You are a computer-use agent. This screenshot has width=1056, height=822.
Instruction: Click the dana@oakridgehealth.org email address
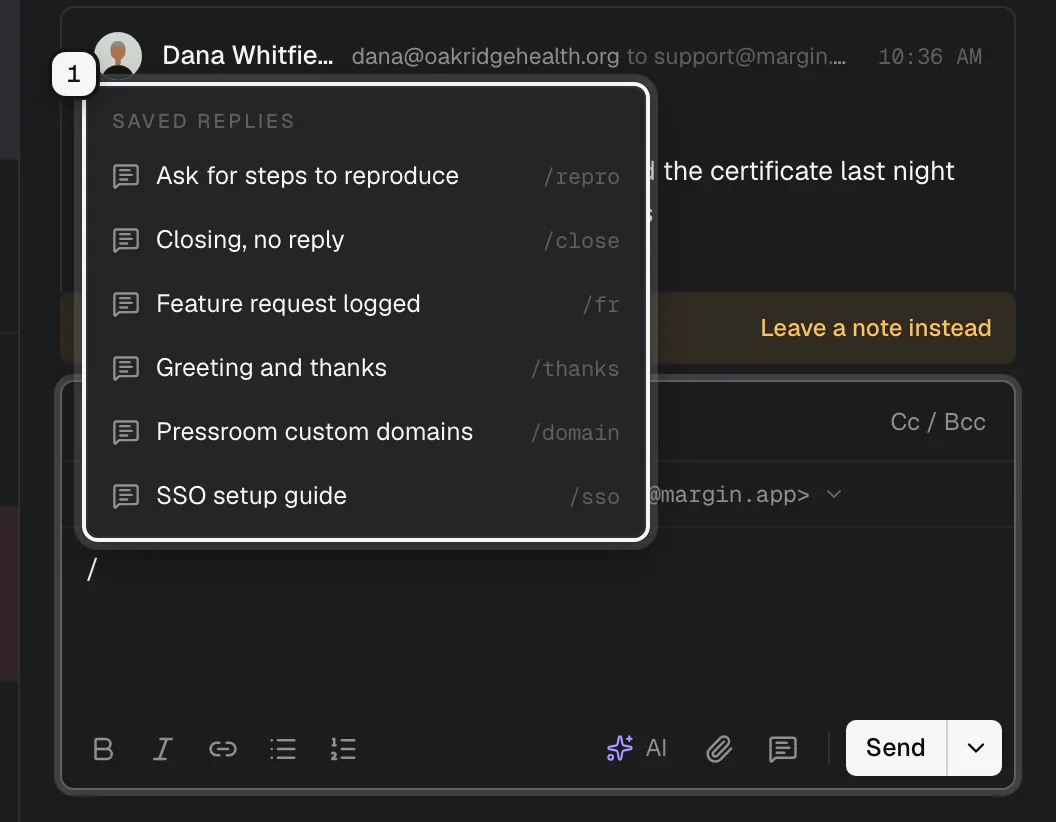[485, 57]
